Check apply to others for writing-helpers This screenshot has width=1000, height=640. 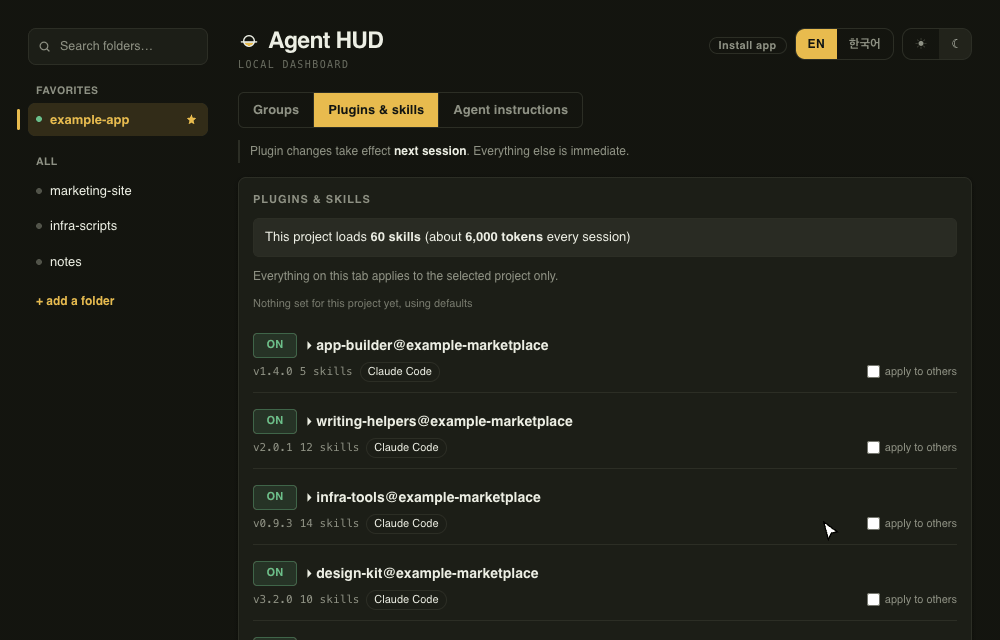[873, 447]
